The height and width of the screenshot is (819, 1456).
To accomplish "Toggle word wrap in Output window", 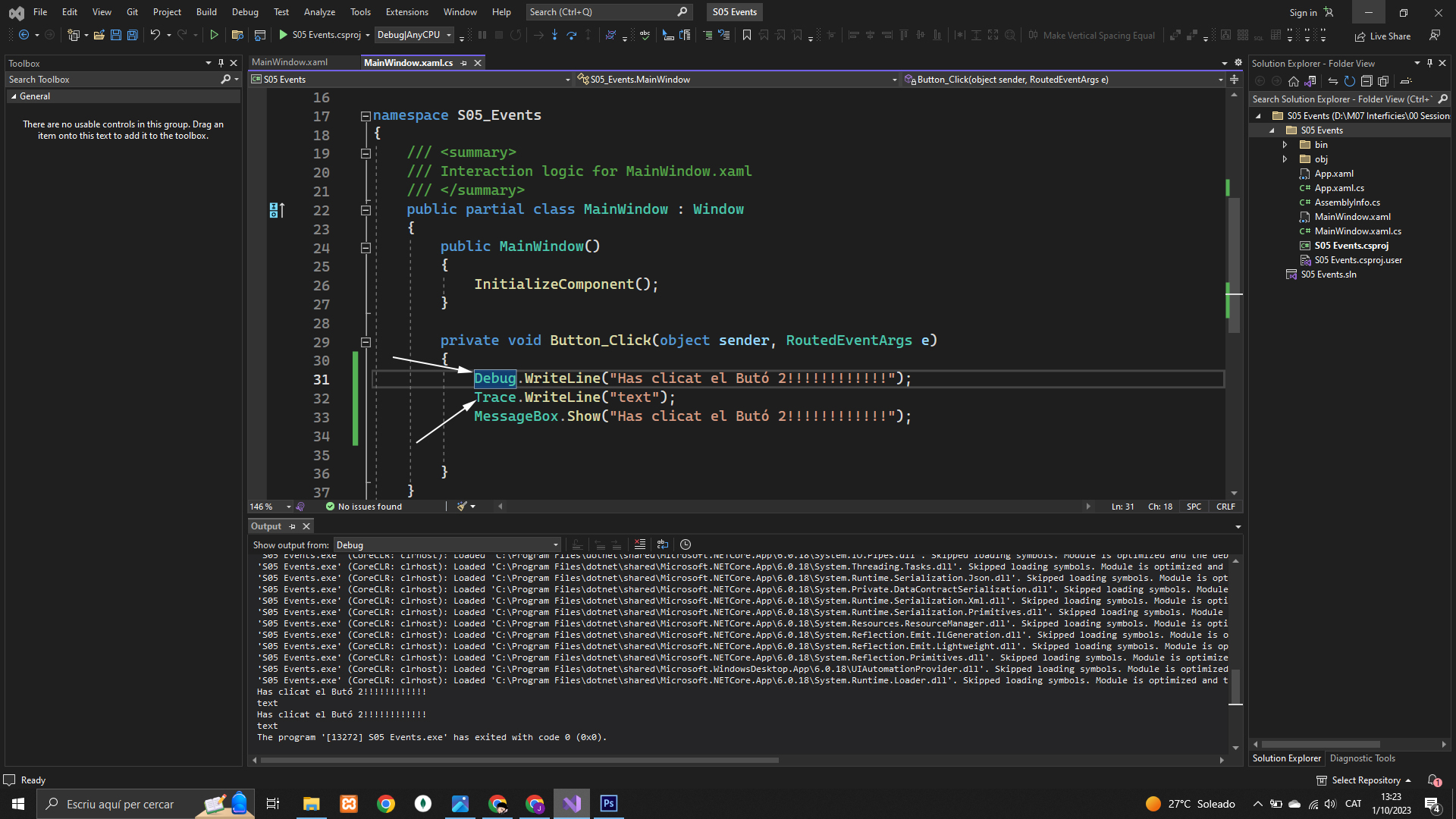I will click(x=662, y=544).
